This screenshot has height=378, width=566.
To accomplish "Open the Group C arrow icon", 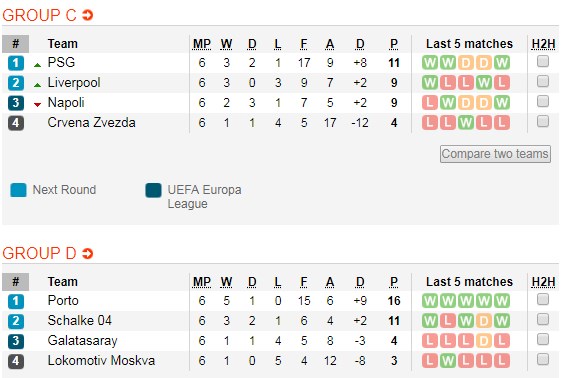I will (87, 15).
